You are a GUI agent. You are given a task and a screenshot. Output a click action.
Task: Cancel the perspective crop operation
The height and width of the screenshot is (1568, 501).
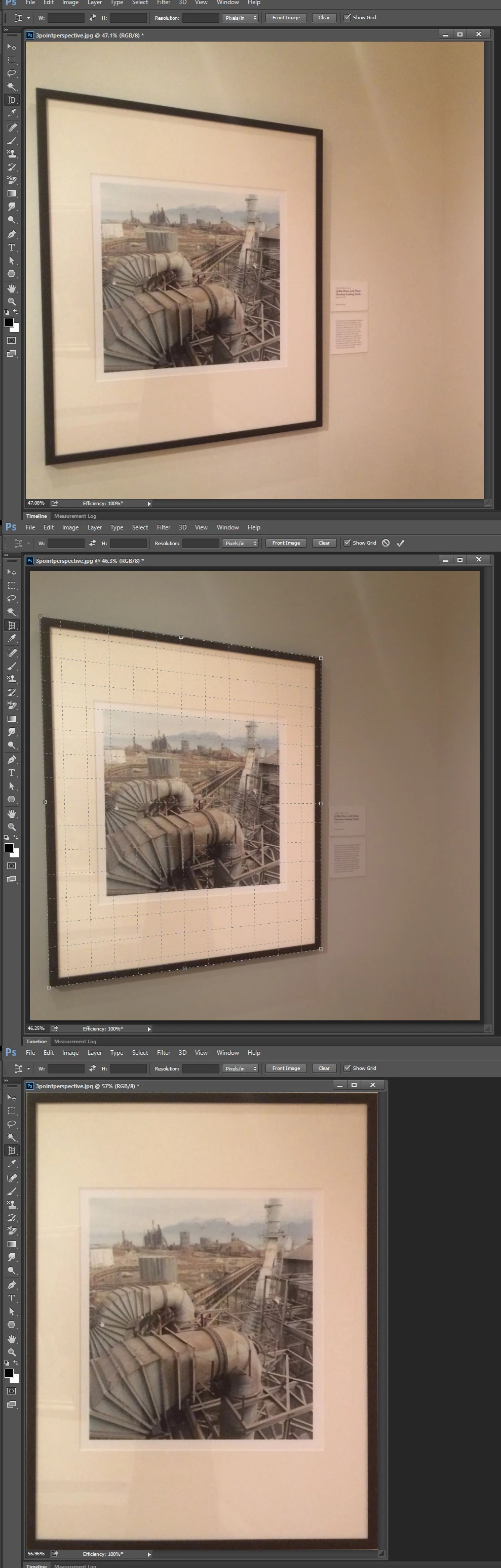tap(386, 543)
